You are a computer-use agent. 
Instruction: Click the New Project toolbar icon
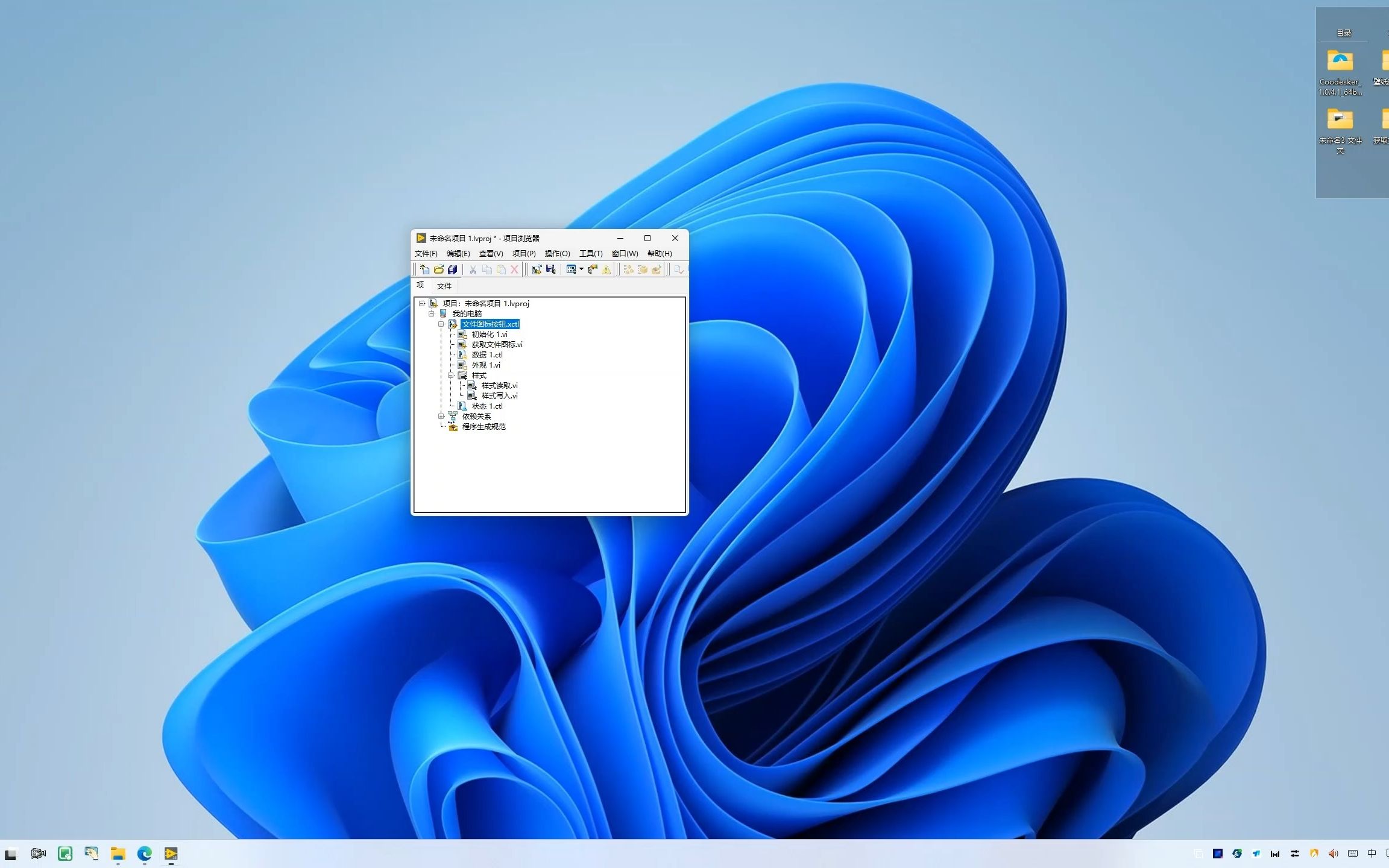pyautogui.click(x=424, y=269)
